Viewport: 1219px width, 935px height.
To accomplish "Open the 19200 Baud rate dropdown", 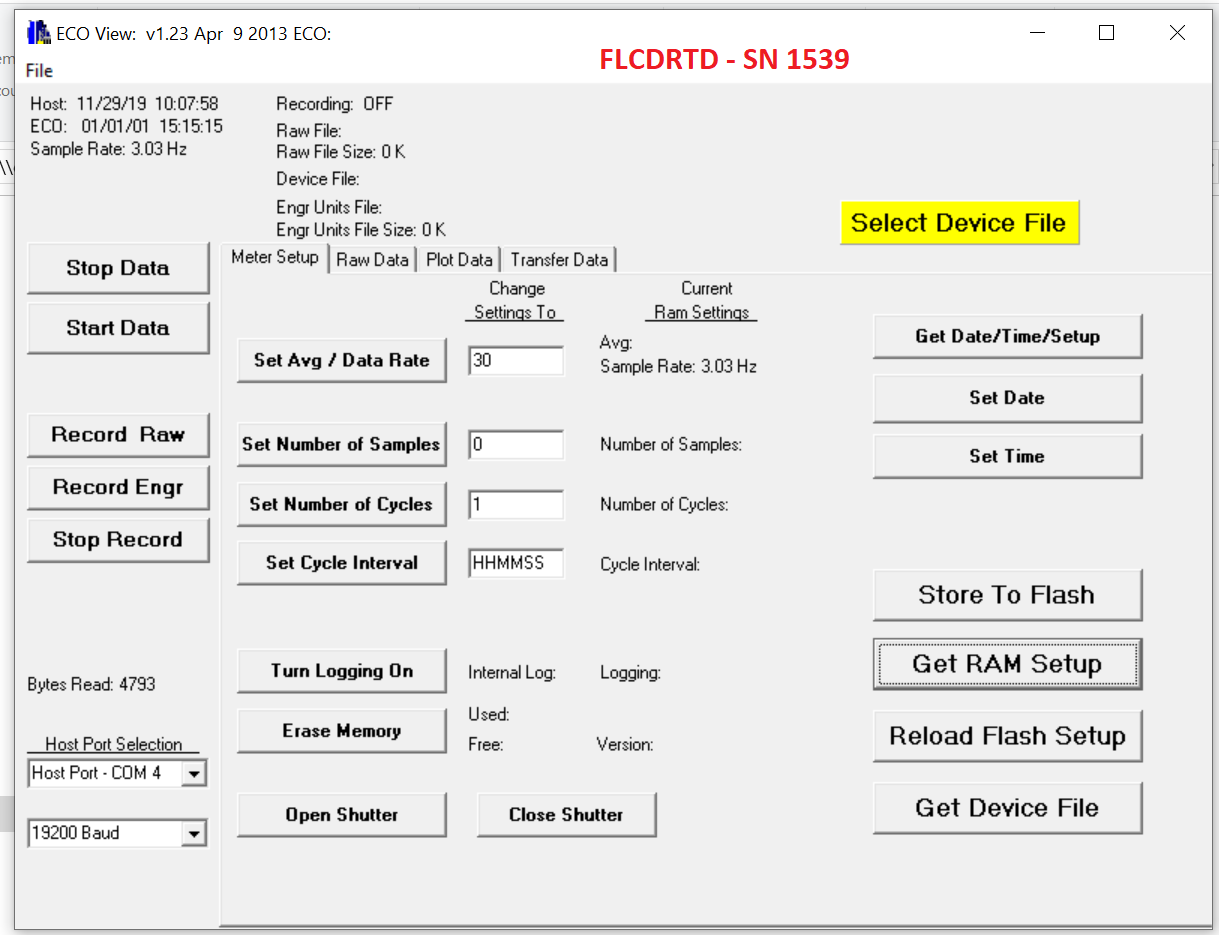I will pyautogui.click(x=195, y=833).
